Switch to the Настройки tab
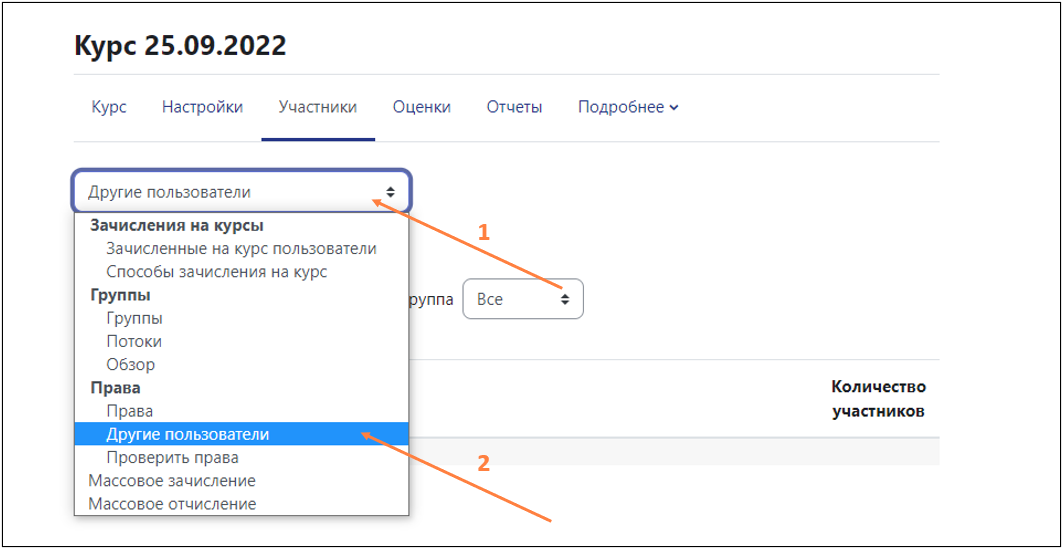This screenshot has width=1062, height=549. pos(203,107)
